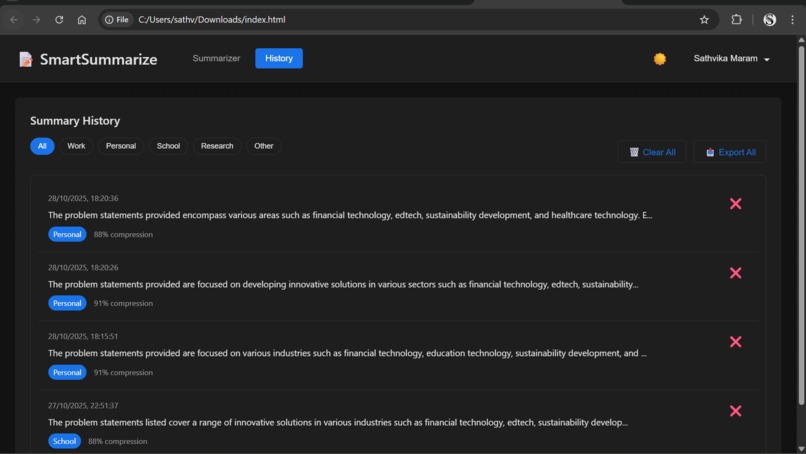Click the scrollbar up arrow
806x454 pixels.
pyautogui.click(x=801, y=40)
